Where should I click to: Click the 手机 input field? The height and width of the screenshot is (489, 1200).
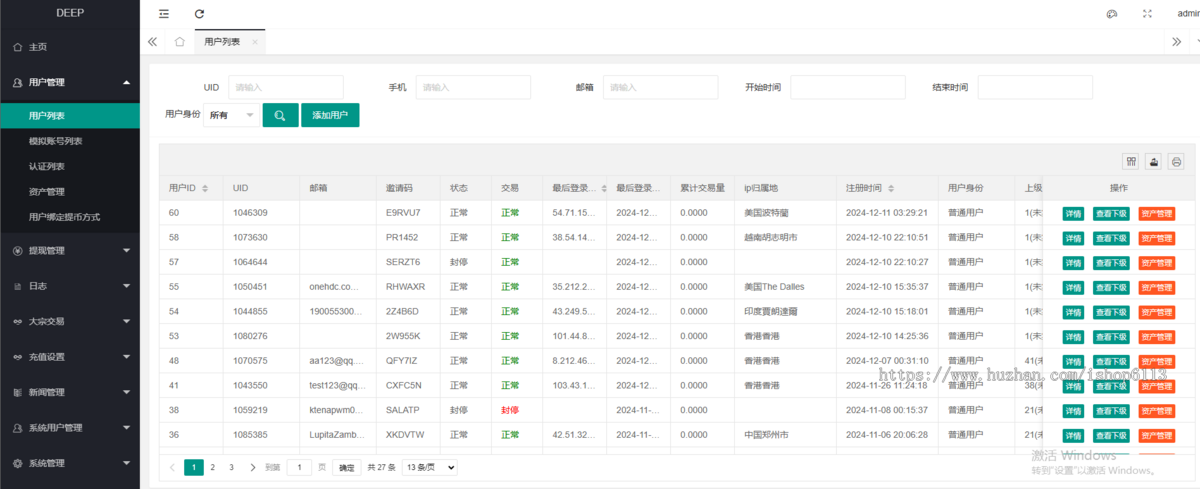[x=473, y=87]
